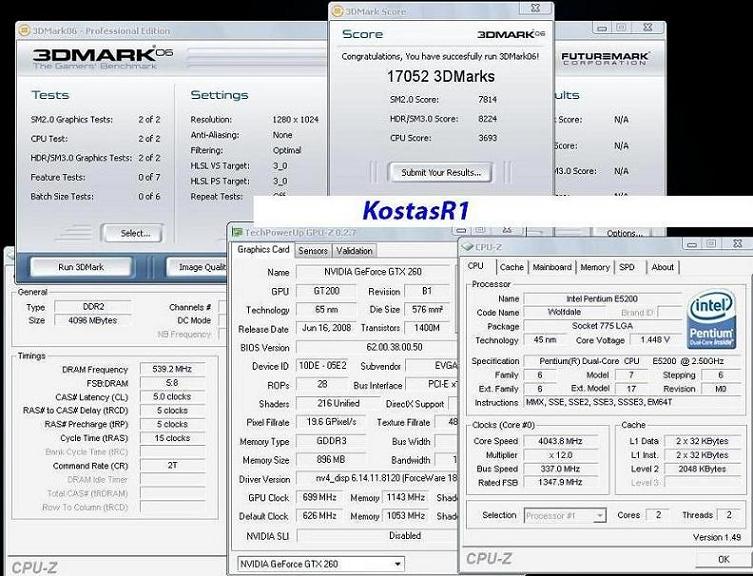
Task: Click the KostasR1 name banner text
Action: point(416,210)
